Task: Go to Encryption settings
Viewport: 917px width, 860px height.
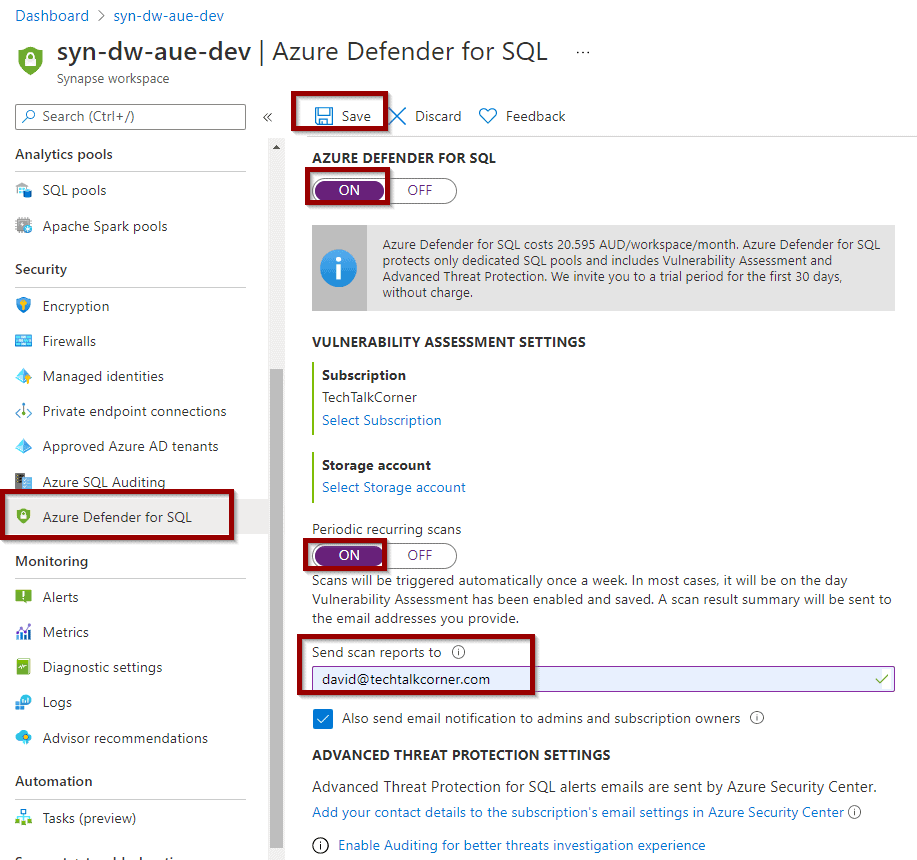Action: (x=75, y=306)
